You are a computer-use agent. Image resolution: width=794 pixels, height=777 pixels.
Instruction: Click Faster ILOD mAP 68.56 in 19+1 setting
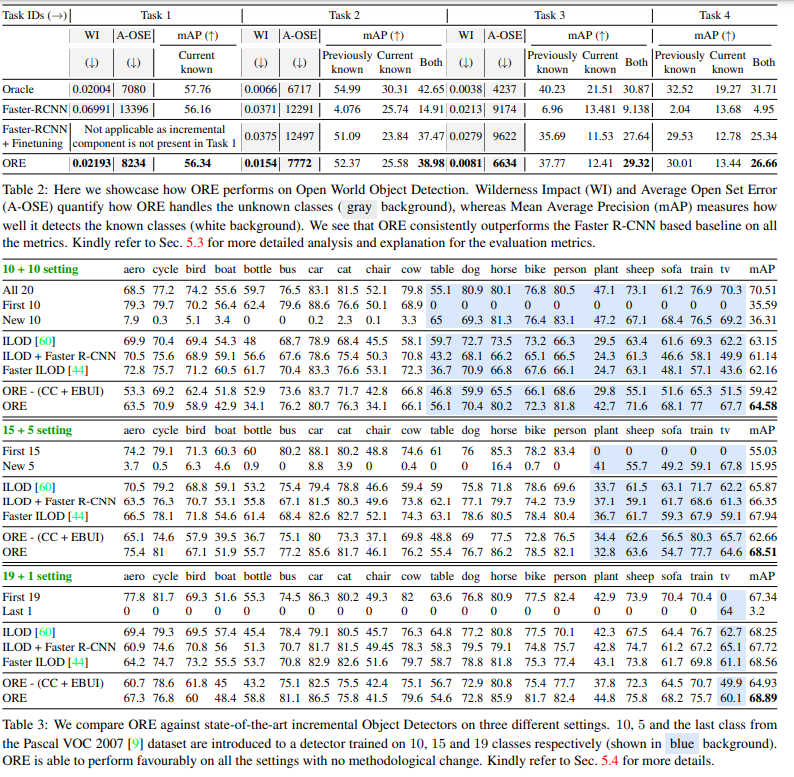[x=763, y=663]
